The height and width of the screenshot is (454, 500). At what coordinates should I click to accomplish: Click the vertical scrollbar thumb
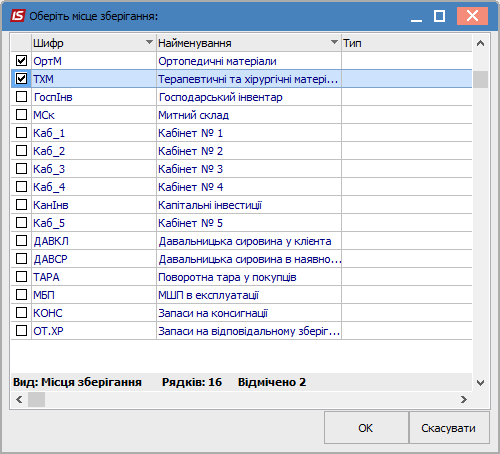[x=480, y=79]
